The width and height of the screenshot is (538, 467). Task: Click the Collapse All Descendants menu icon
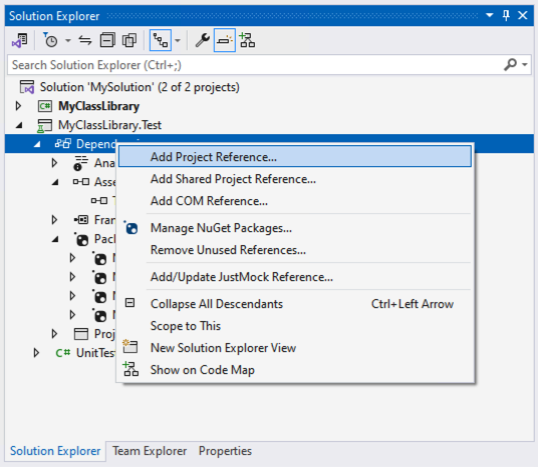[x=130, y=303]
